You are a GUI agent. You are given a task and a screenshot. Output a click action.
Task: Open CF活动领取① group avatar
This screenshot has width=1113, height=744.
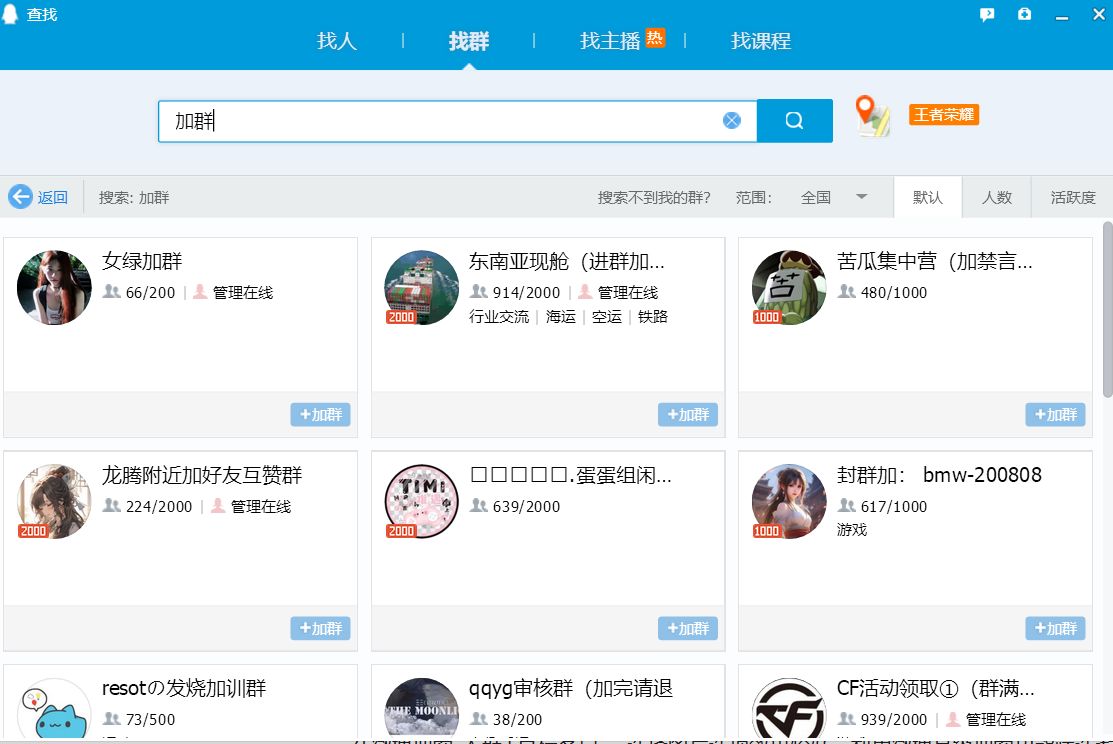789,709
